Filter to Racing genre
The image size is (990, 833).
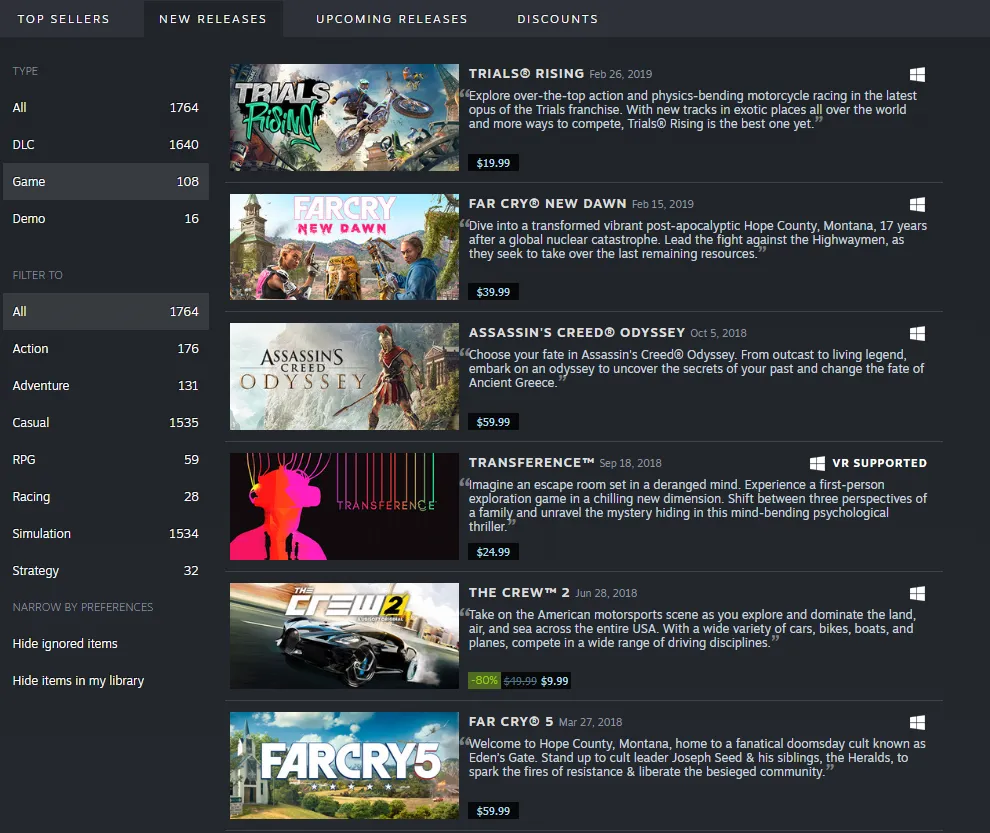105,496
